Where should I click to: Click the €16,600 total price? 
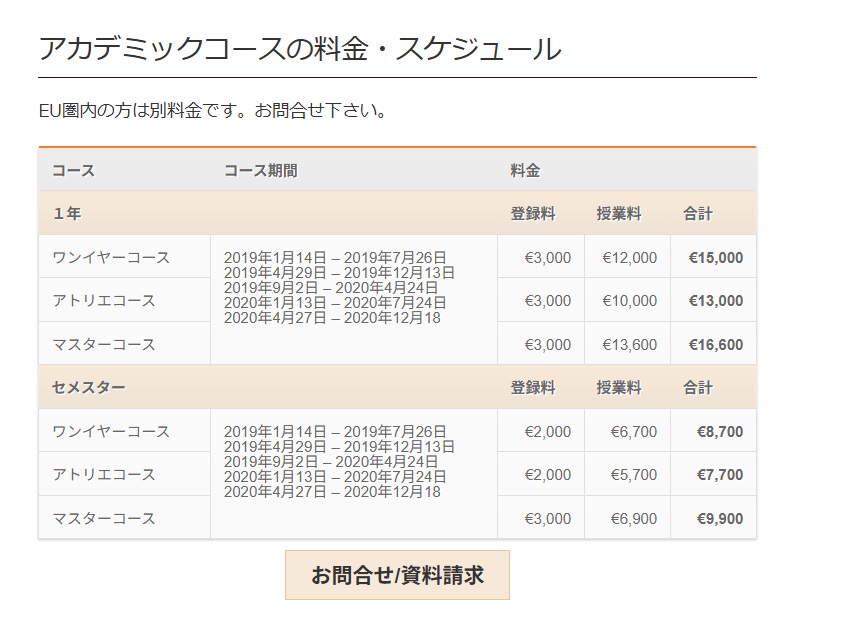(x=716, y=344)
